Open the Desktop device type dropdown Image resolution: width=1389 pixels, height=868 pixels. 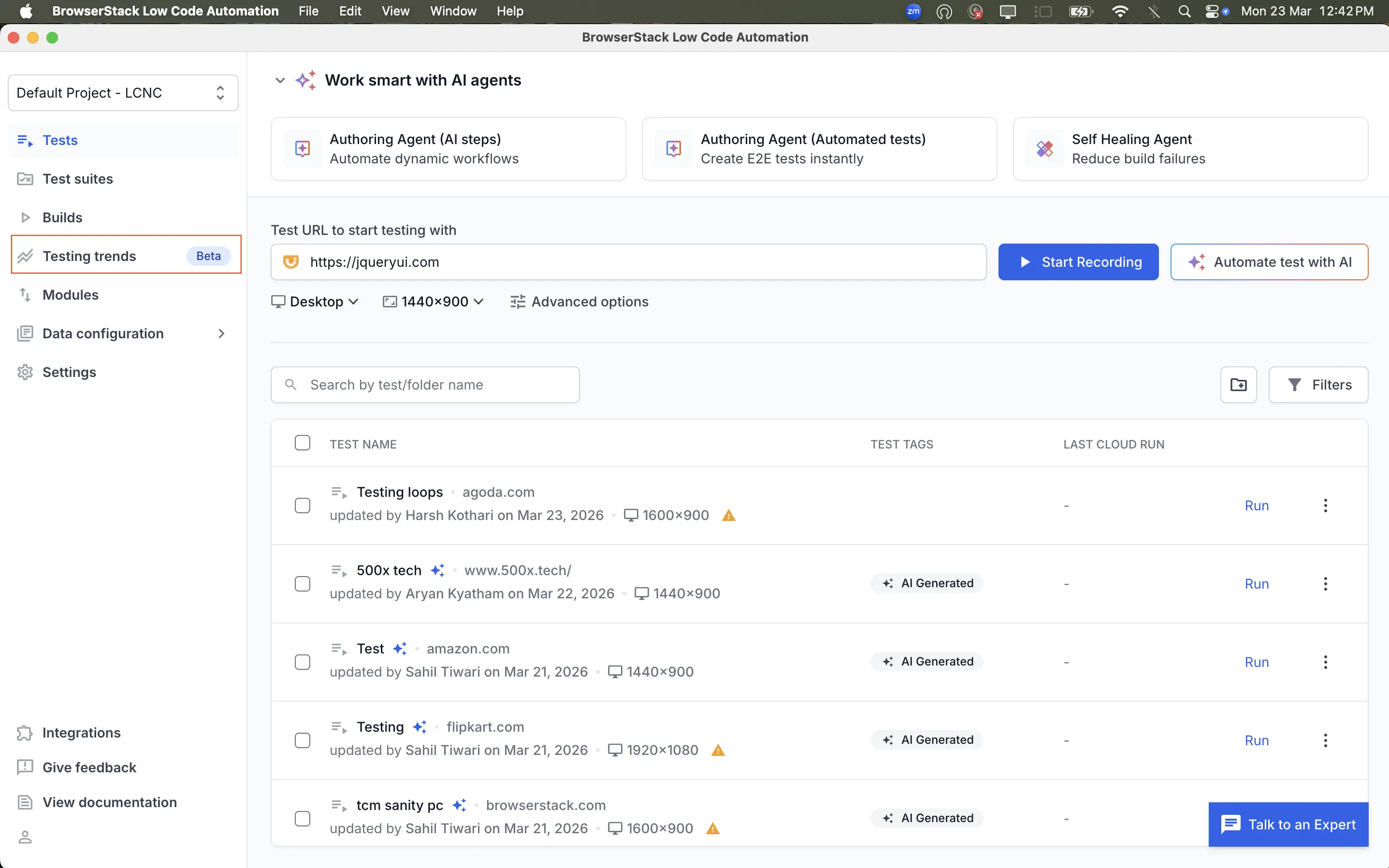(x=315, y=302)
